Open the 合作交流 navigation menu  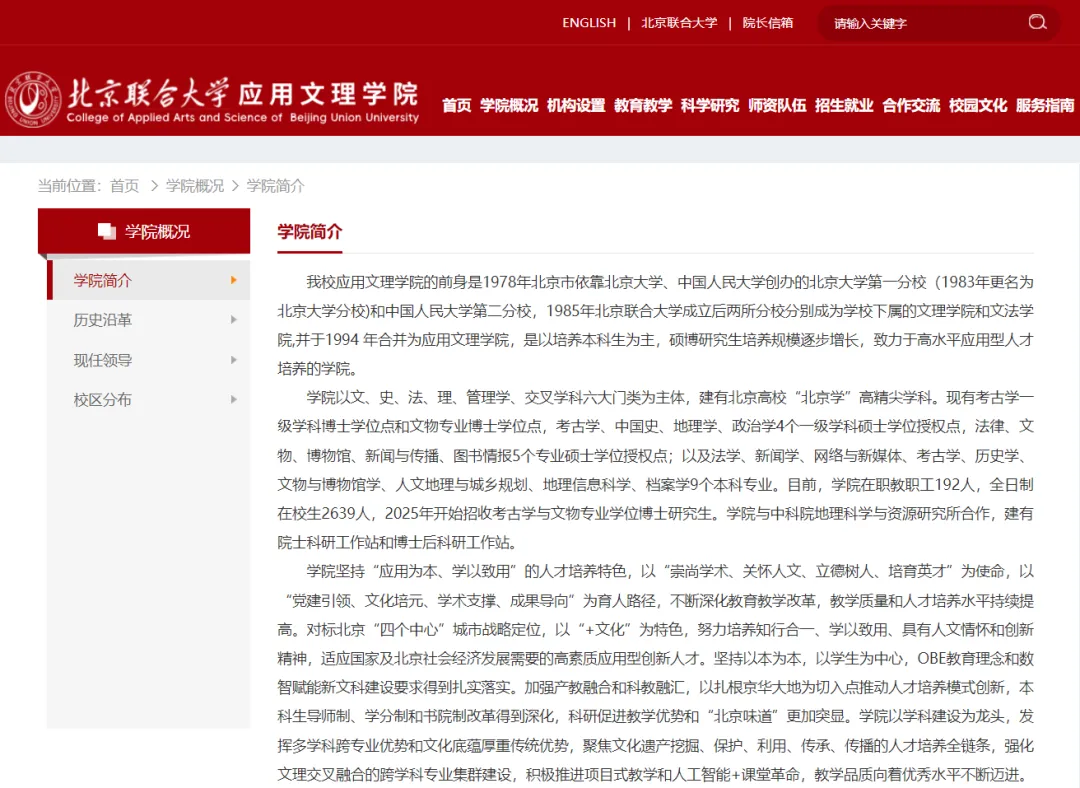click(x=911, y=105)
